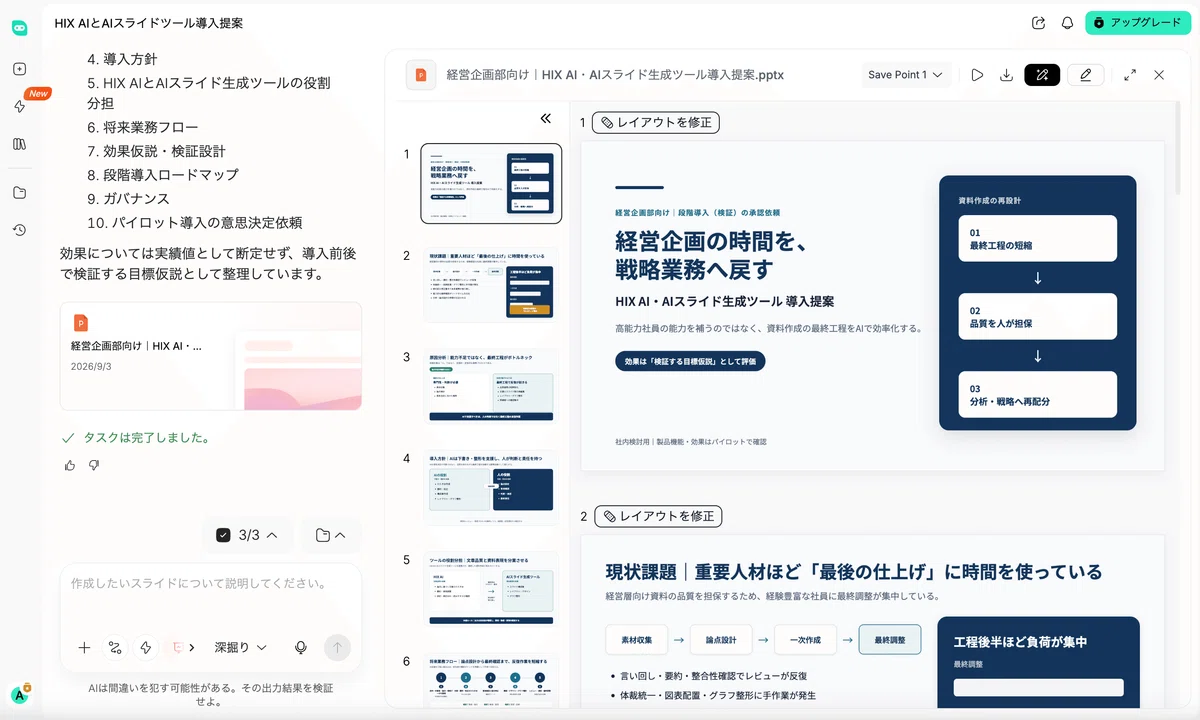Click the share icon in top bar
Screen dimensions: 1200x720
pyautogui.click(x=1038, y=23)
